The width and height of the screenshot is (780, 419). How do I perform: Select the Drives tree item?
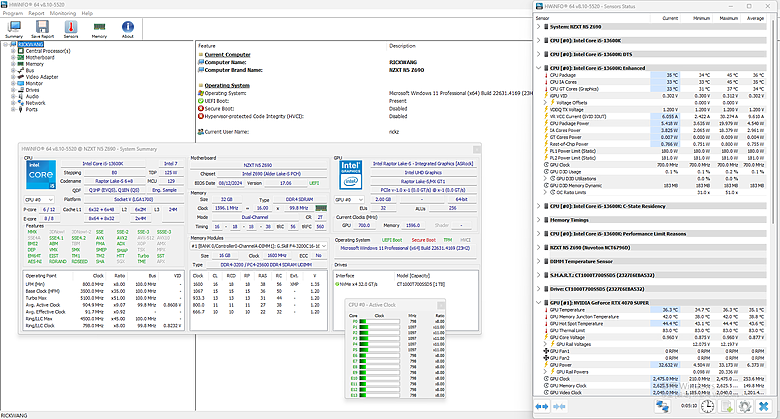point(32,90)
